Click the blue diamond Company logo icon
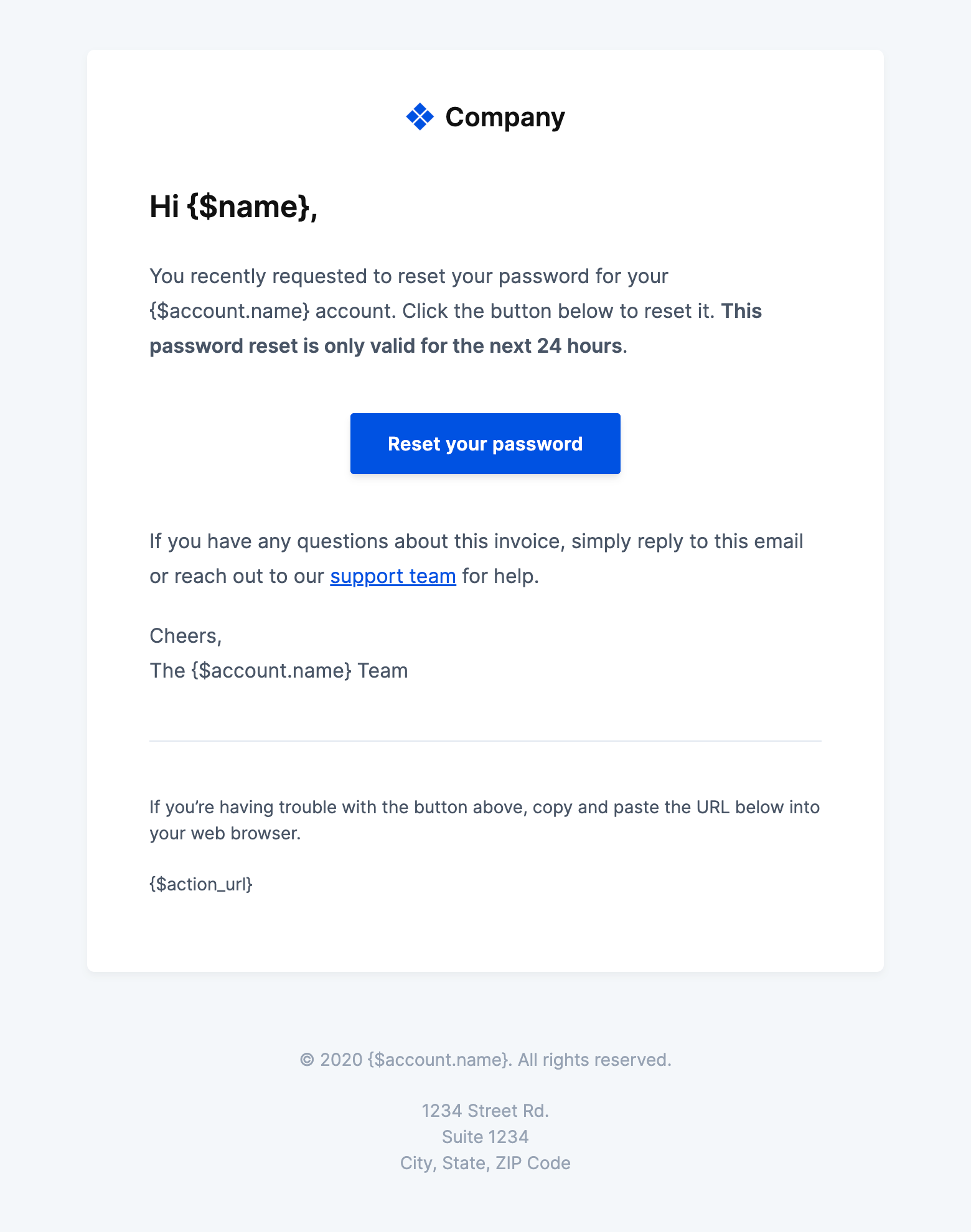The width and height of the screenshot is (971, 1232). (x=420, y=117)
